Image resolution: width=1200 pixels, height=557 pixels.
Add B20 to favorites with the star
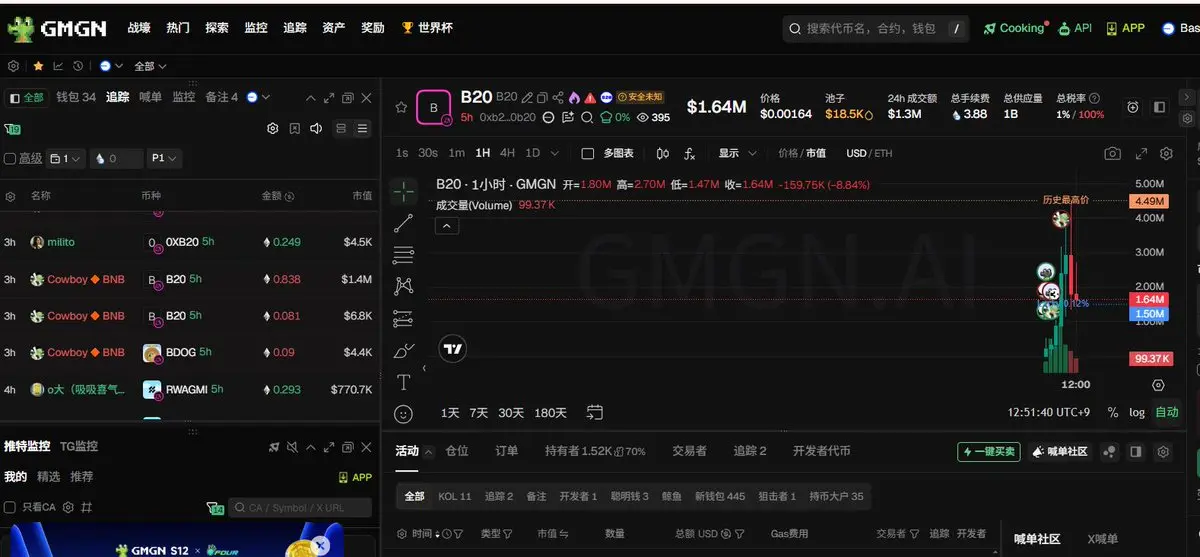401,107
